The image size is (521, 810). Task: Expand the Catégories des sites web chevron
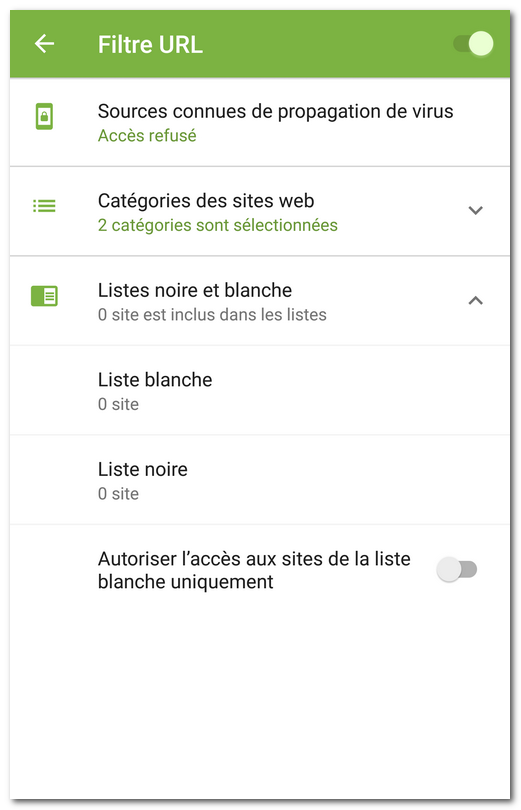pos(475,210)
